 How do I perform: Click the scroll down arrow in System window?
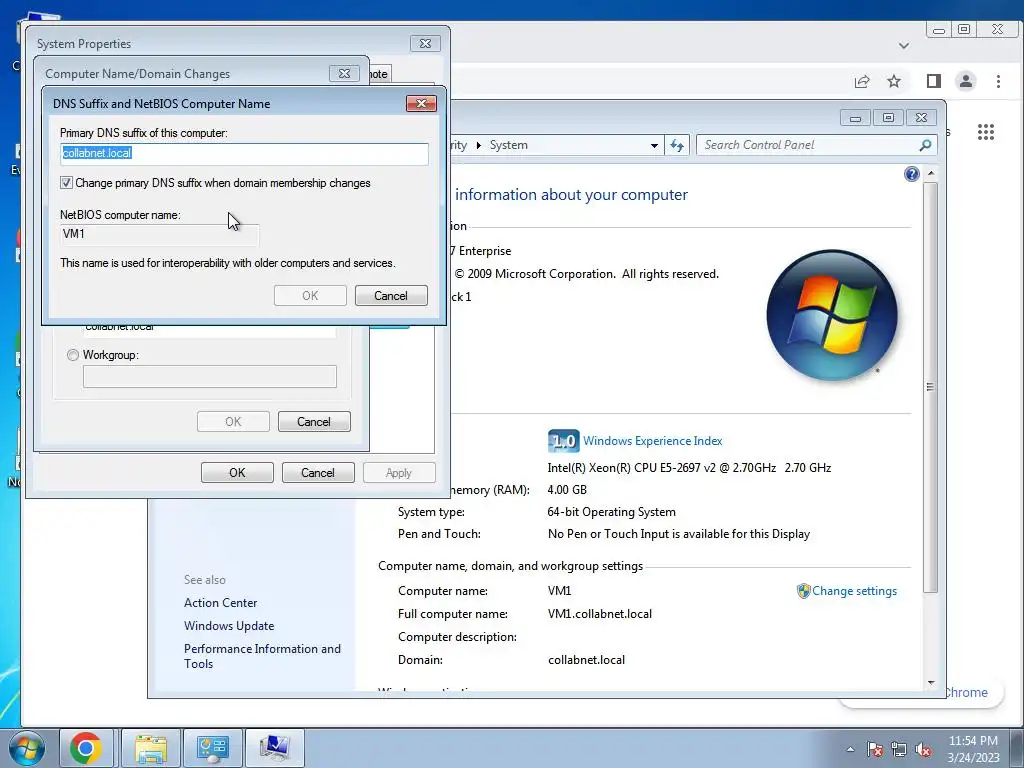(931, 682)
